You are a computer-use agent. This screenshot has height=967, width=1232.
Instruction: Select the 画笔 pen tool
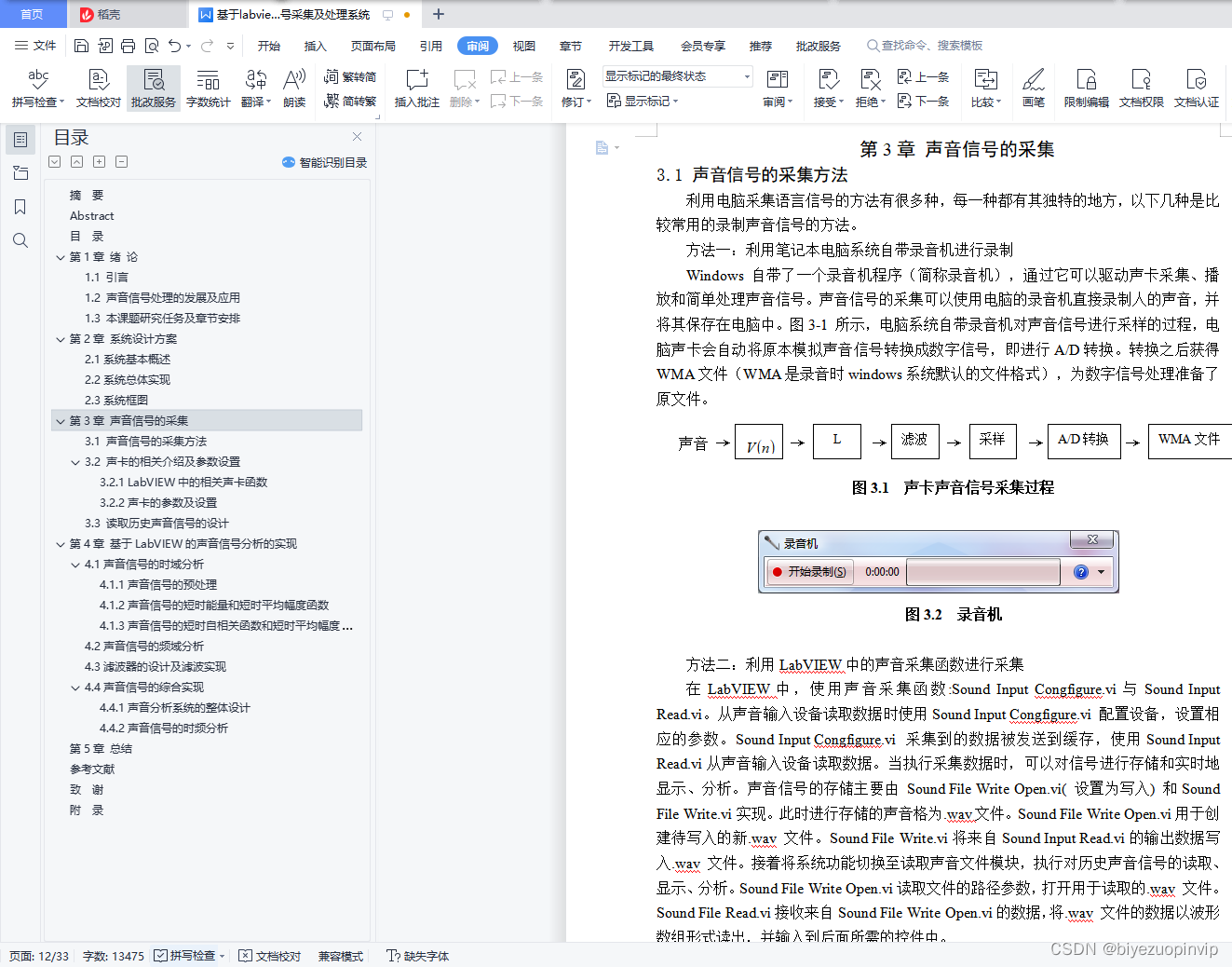1033,89
